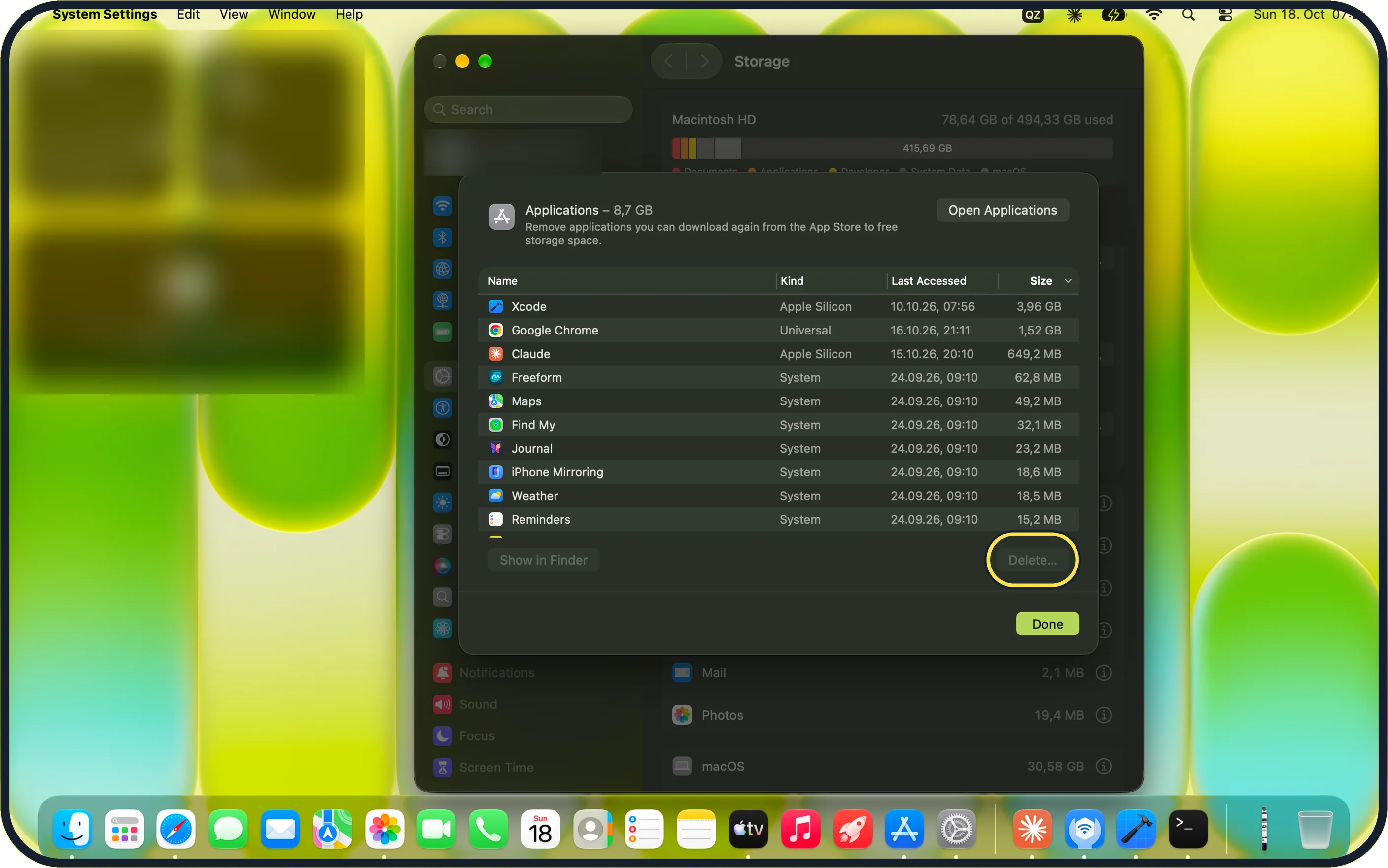
Task: Click info icon next to Photos size
Action: tap(1104, 715)
